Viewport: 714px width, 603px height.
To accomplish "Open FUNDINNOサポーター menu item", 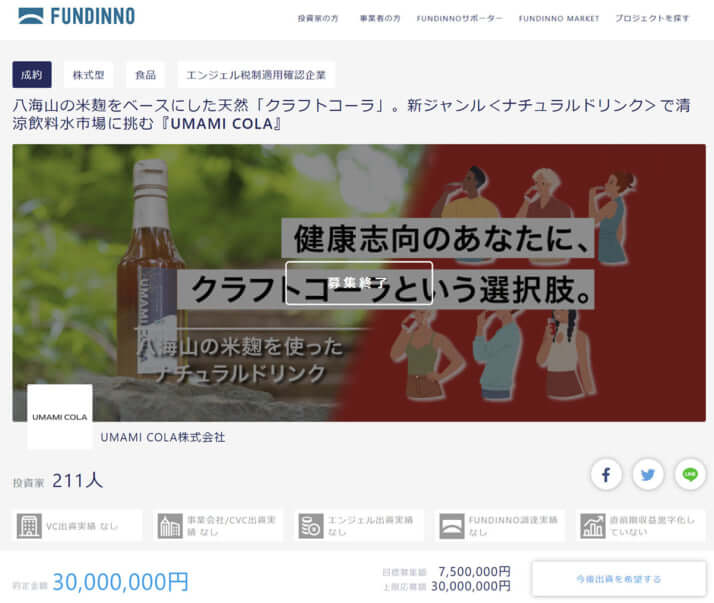I will 459,18.
